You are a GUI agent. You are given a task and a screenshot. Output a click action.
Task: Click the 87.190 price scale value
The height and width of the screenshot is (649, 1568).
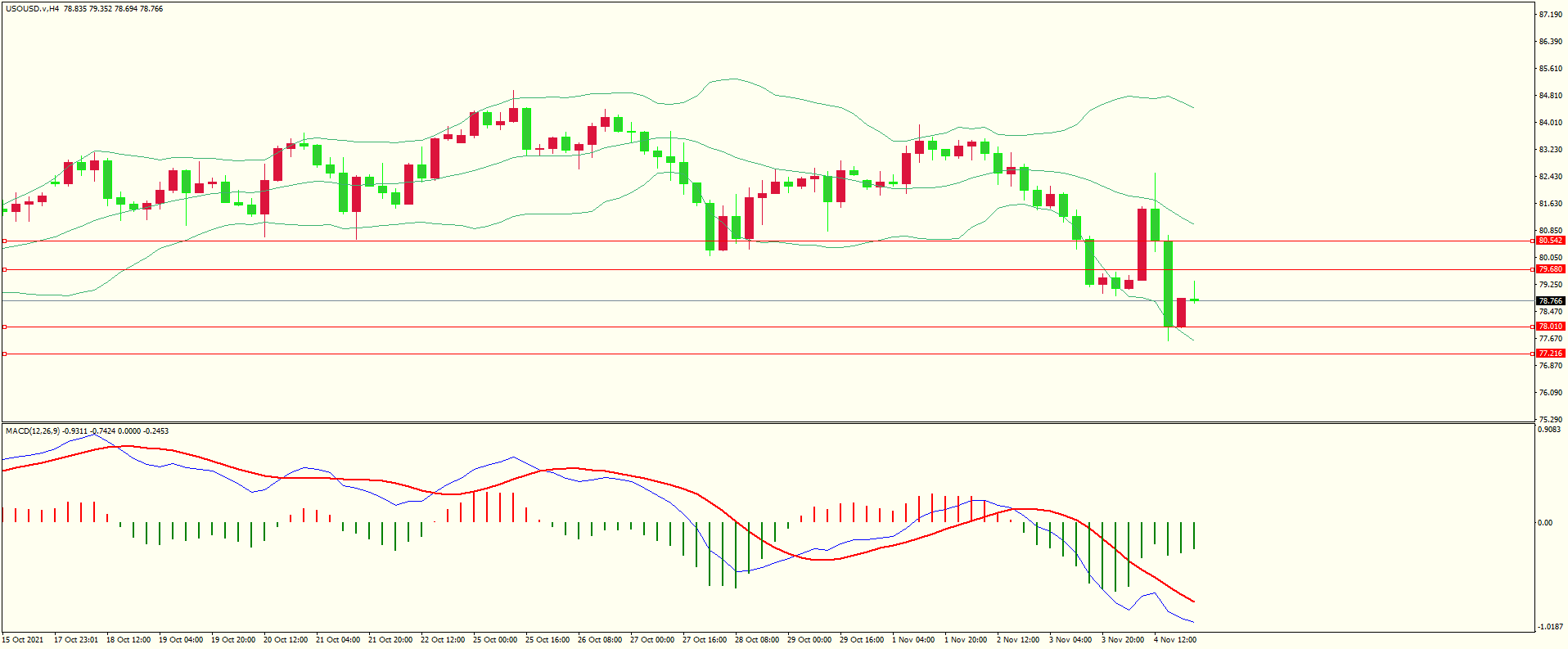point(1550,15)
